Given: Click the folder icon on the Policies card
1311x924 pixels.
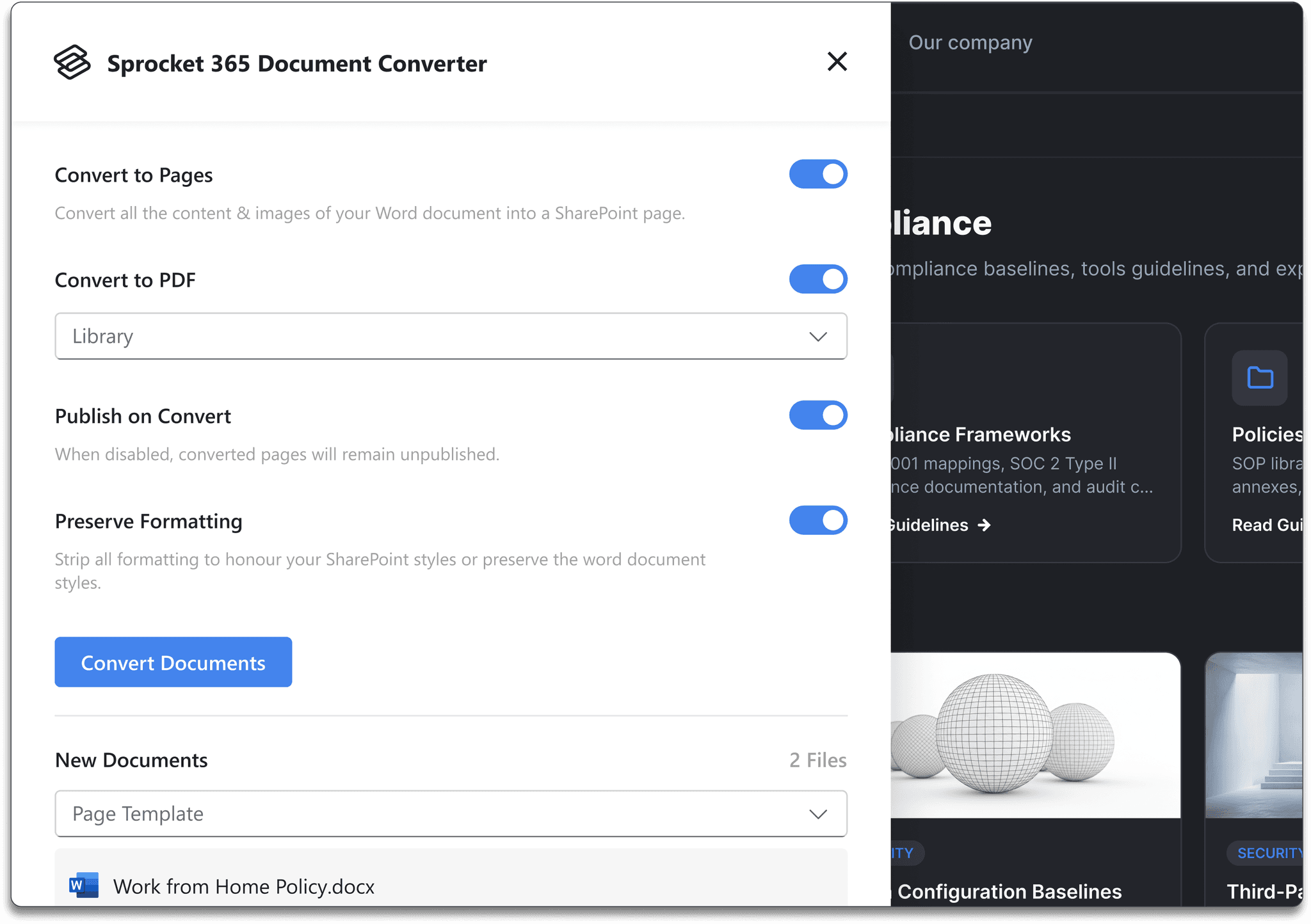Looking at the screenshot, I should coord(1259,378).
